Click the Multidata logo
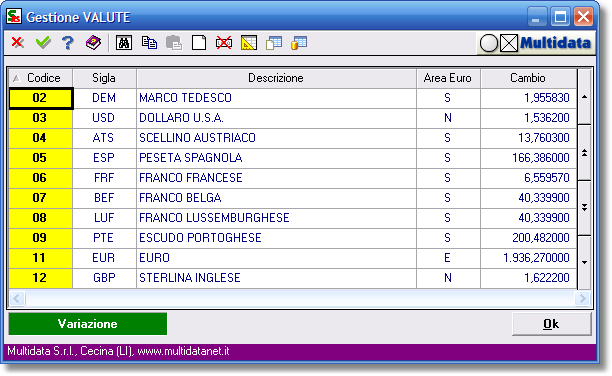Viewport: 612px width, 376px height. (x=555, y=43)
